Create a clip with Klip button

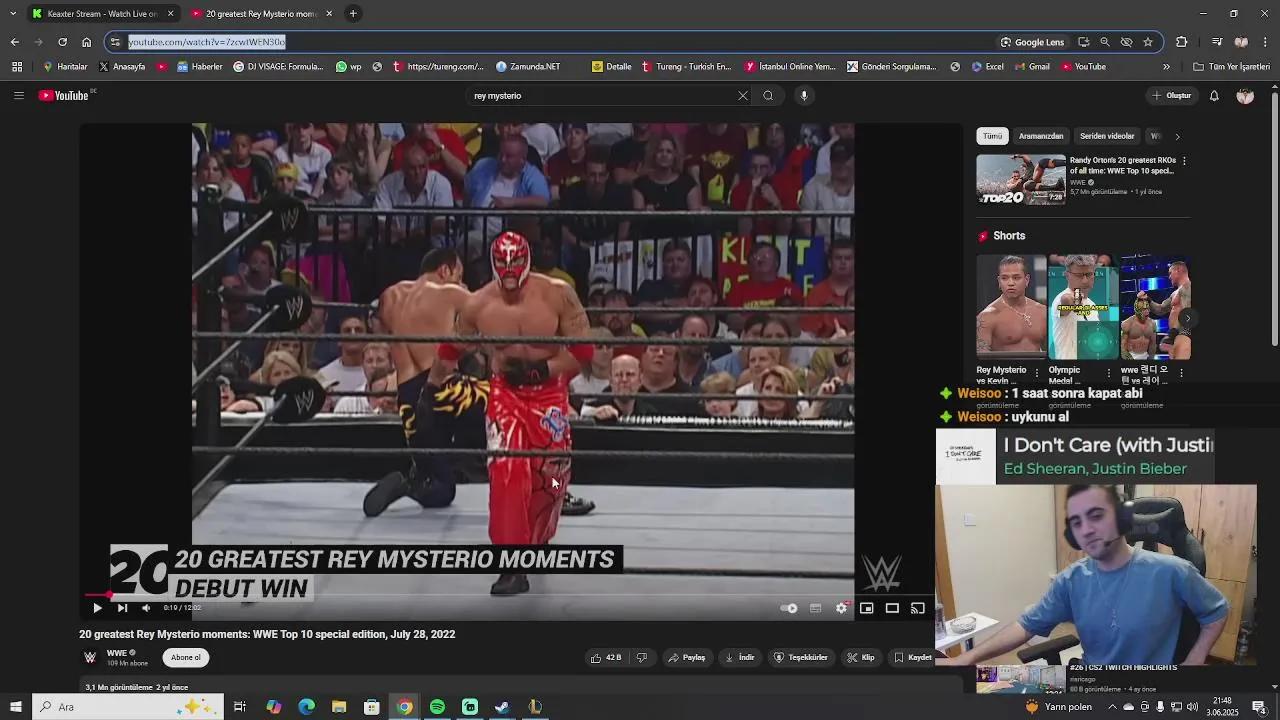[861, 658]
